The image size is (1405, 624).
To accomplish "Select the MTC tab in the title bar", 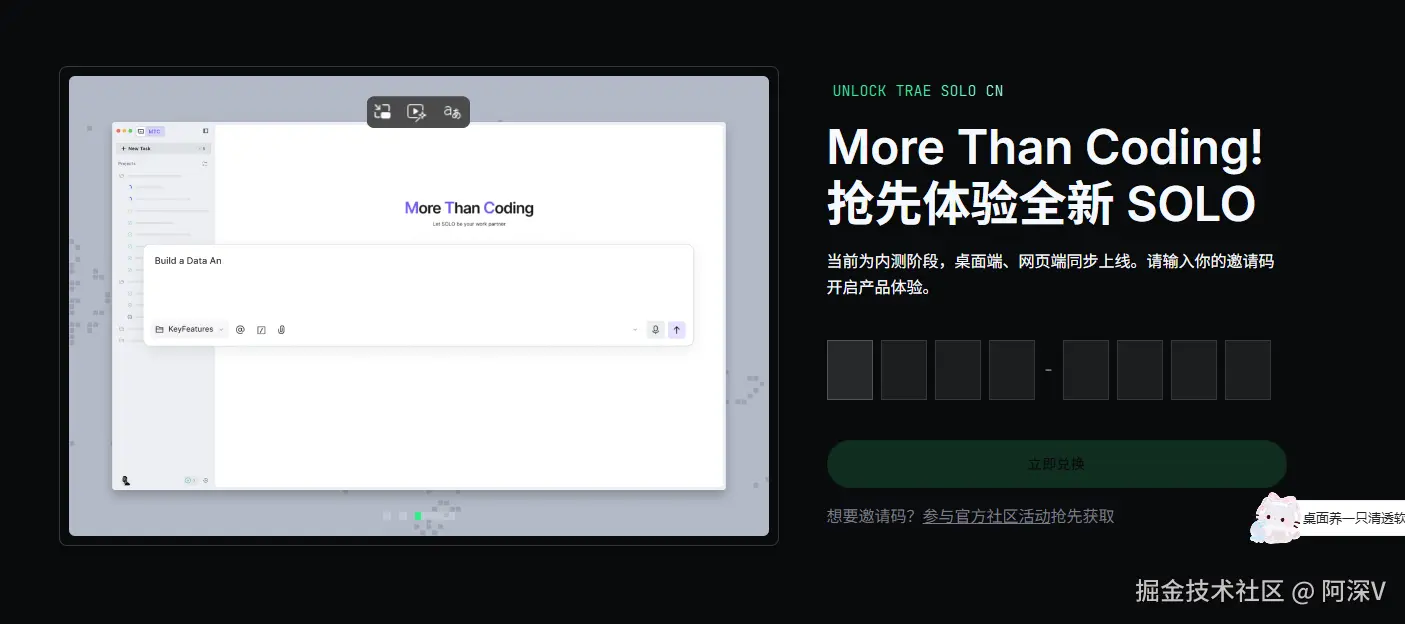I will 154,131.
